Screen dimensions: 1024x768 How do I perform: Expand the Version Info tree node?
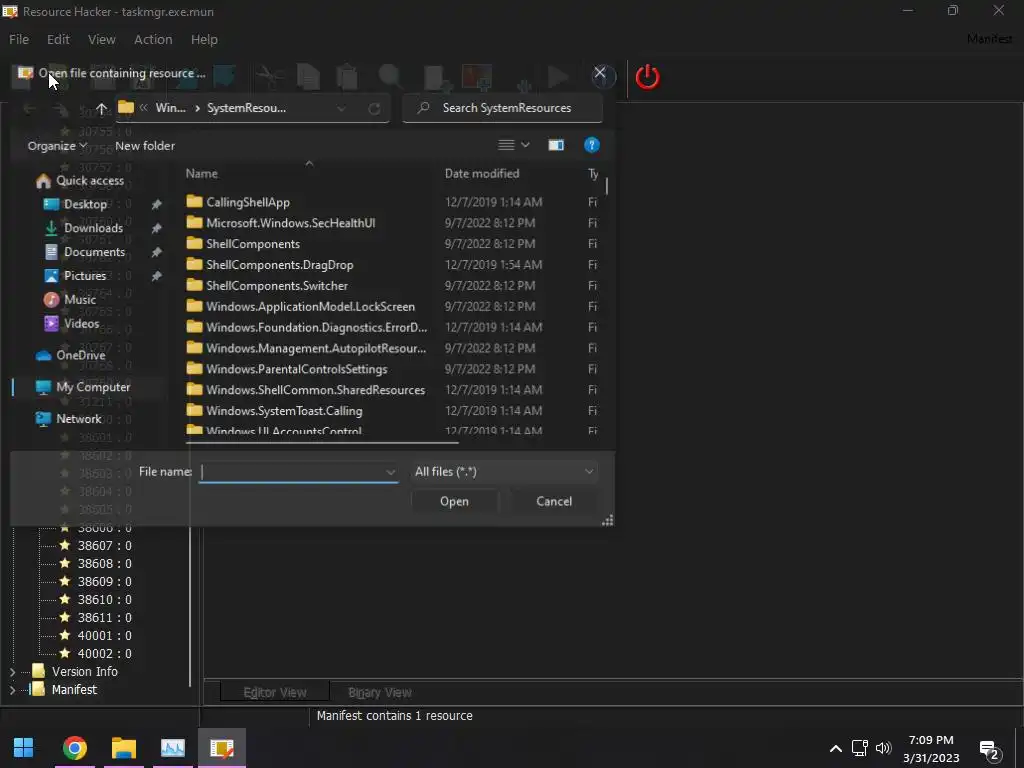tap(12, 671)
